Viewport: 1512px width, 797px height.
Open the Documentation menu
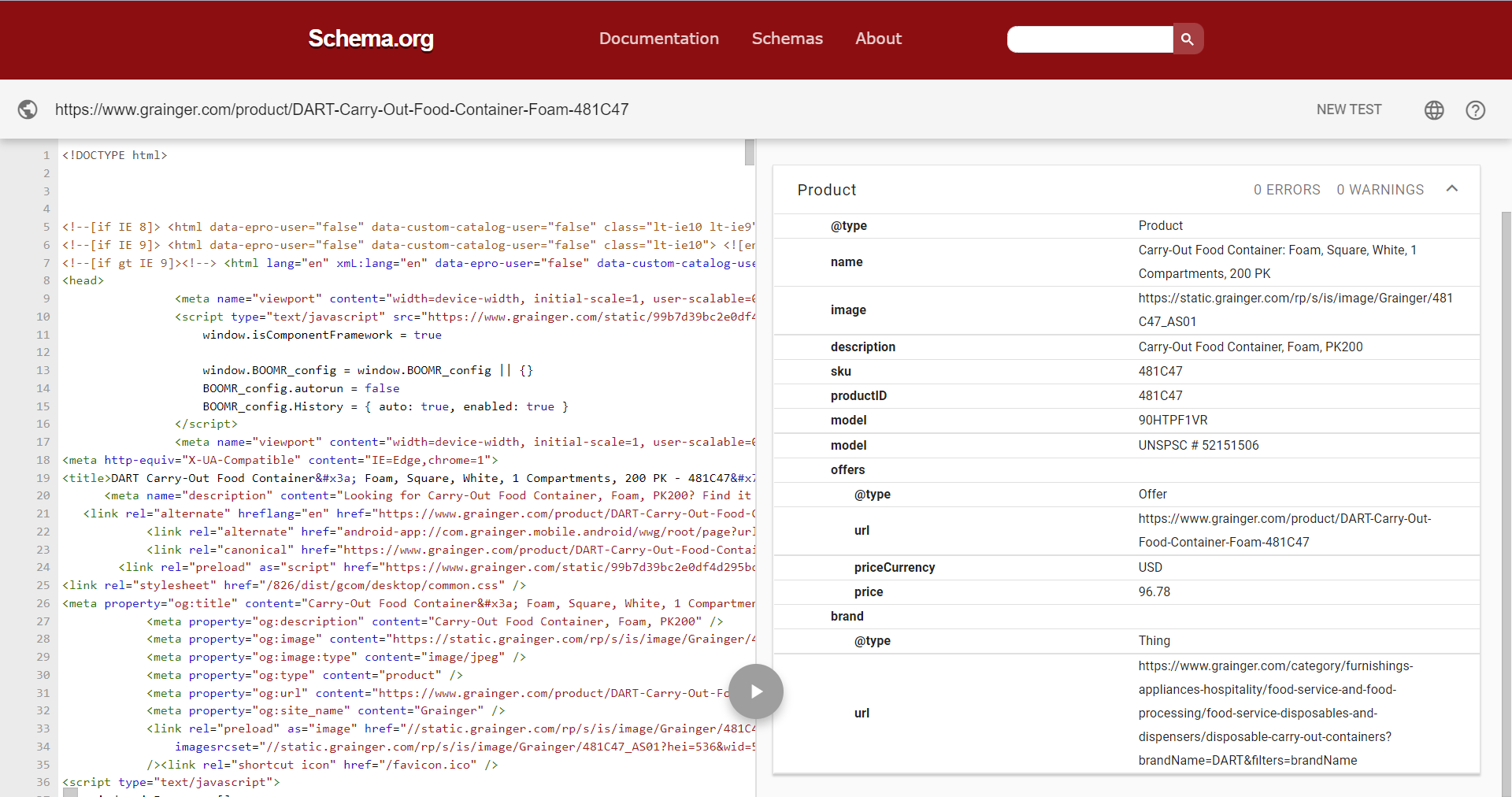coord(658,39)
